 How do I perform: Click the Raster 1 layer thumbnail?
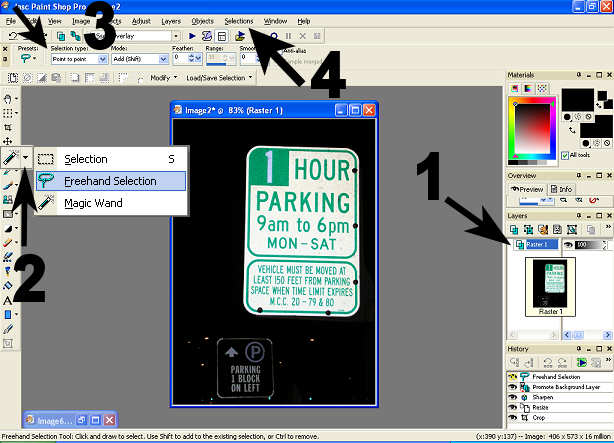(x=550, y=285)
